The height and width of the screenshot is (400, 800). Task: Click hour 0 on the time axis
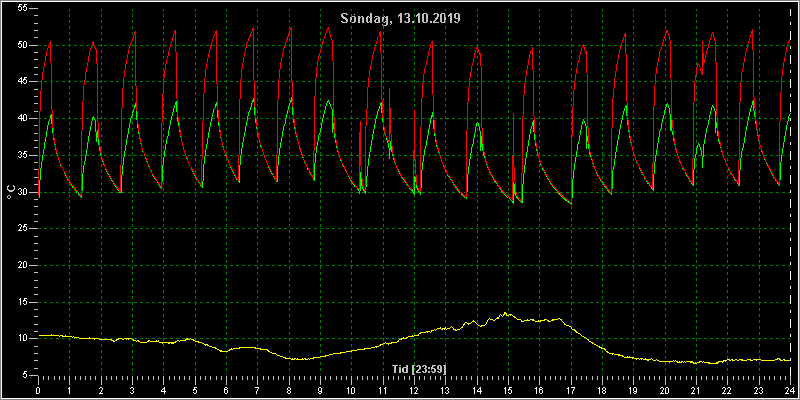point(38,391)
